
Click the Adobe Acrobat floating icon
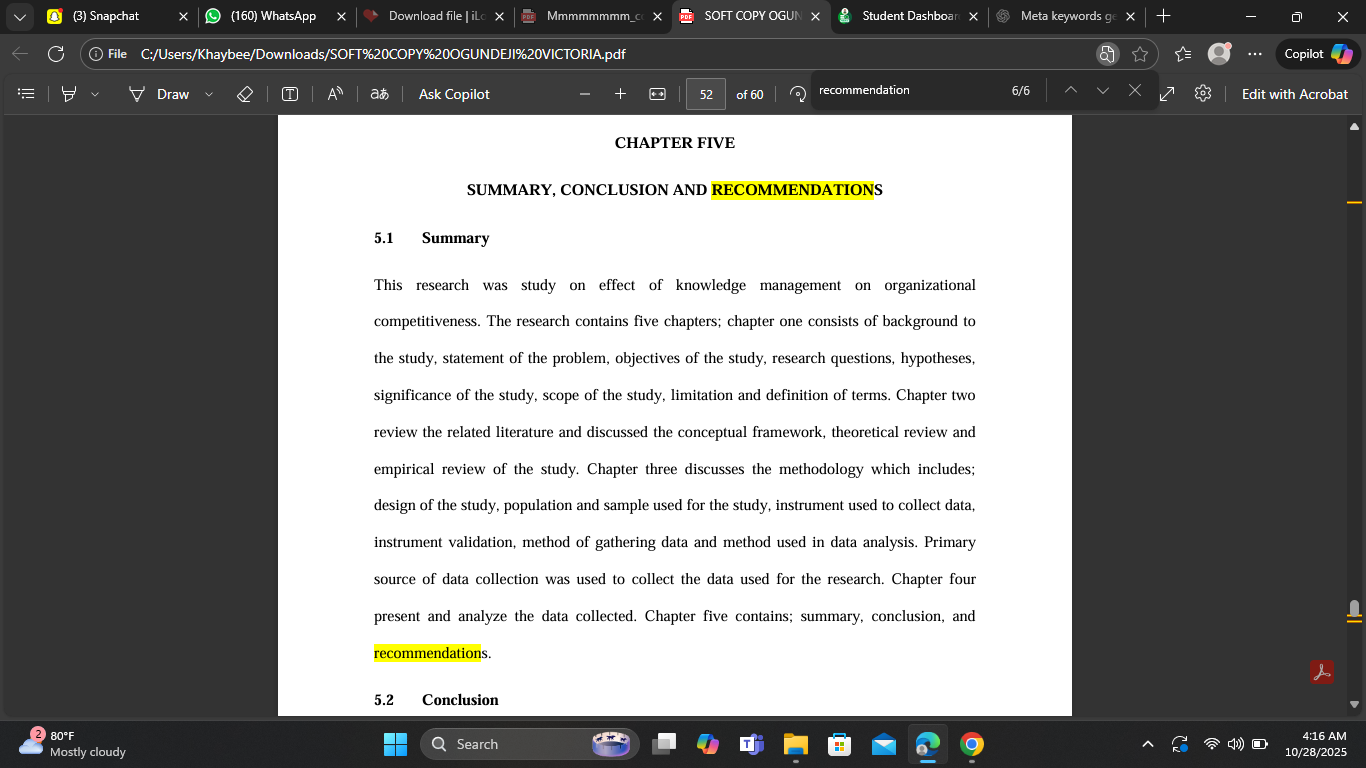point(1322,672)
